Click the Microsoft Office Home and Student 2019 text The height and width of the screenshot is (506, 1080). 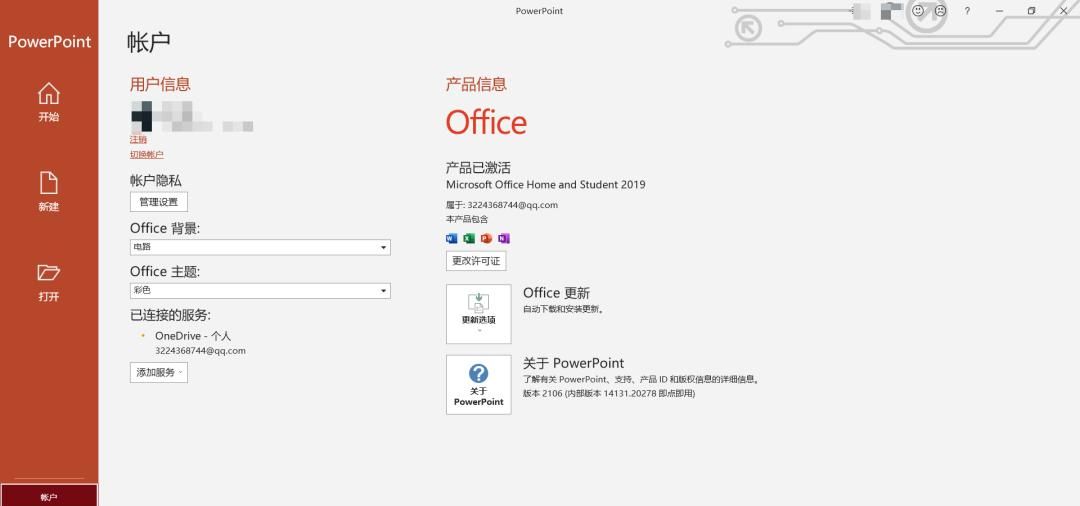(x=546, y=185)
